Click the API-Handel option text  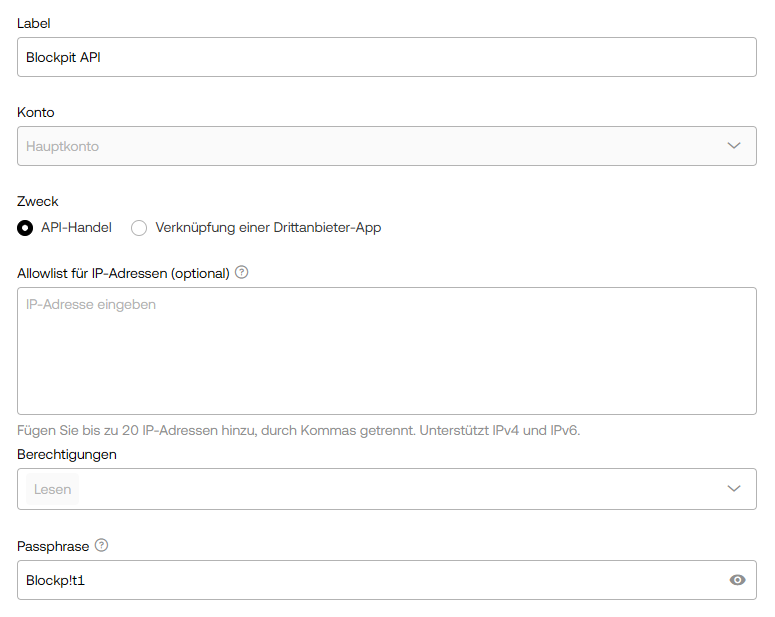click(76, 227)
